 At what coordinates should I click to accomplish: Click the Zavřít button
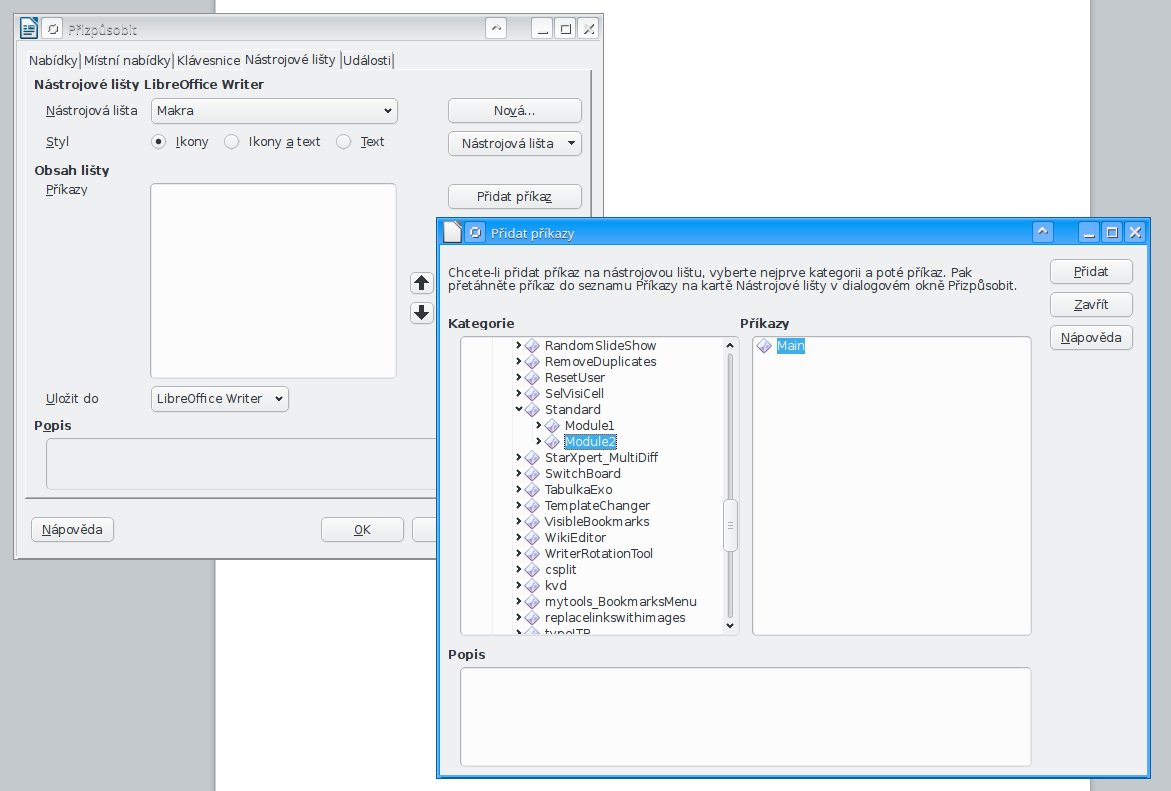click(x=1091, y=305)
